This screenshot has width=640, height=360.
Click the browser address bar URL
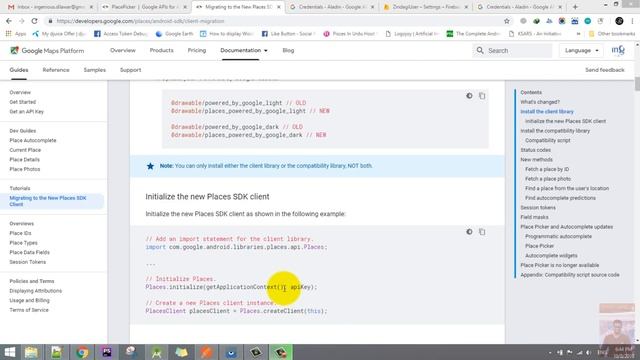(140, 21)
